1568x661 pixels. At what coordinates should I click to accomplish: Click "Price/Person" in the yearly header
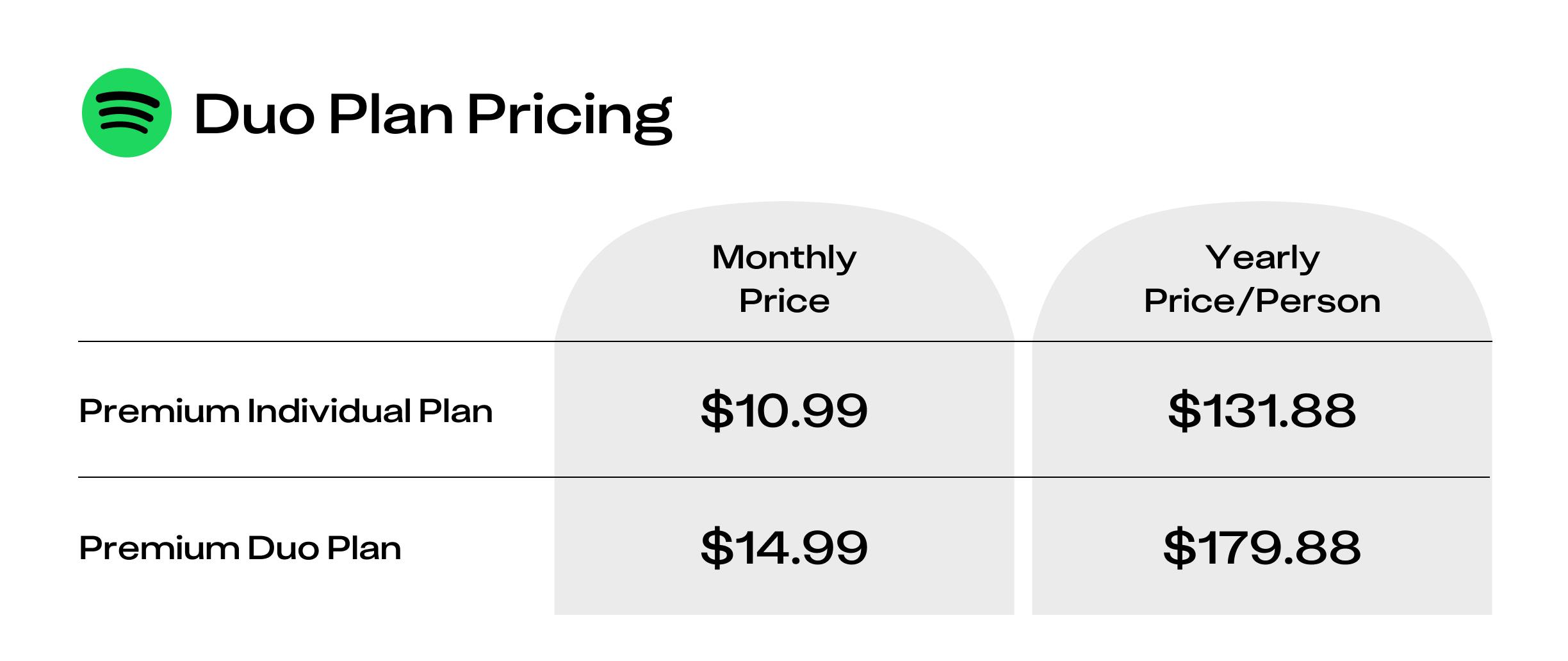click(1262, 301)
